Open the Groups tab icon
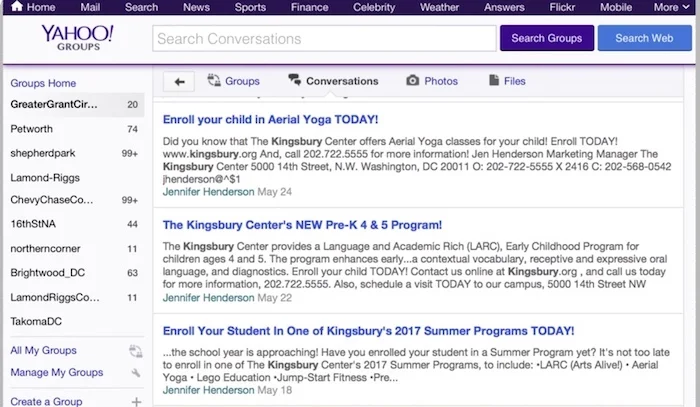 tap(214, 80)
